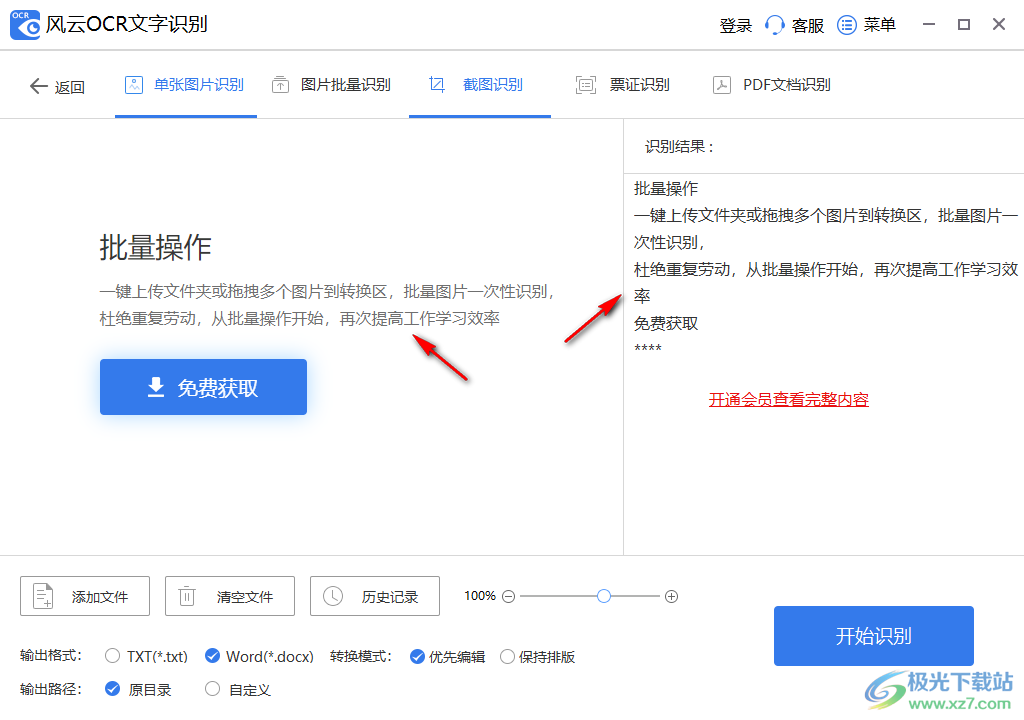Switch to PDF文档识别 tab

tap(772, 86)
